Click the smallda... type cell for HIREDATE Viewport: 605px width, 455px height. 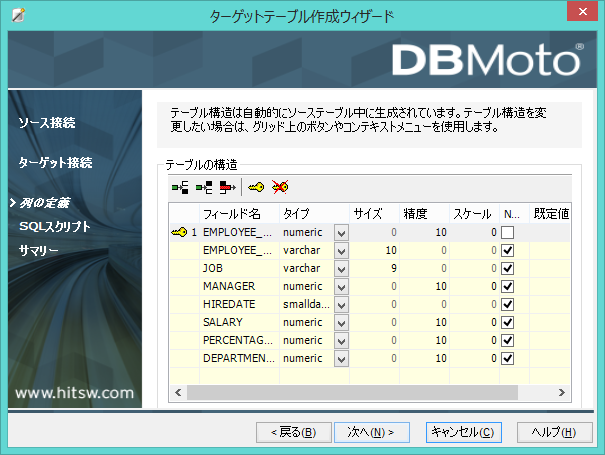[x=307, y=304]
